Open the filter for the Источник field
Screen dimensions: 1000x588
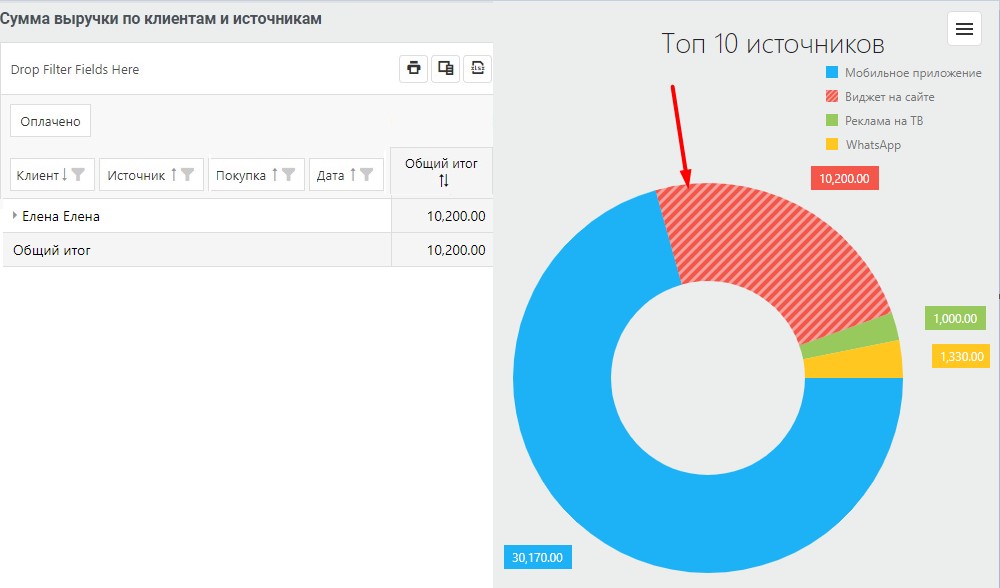[187, 175]
